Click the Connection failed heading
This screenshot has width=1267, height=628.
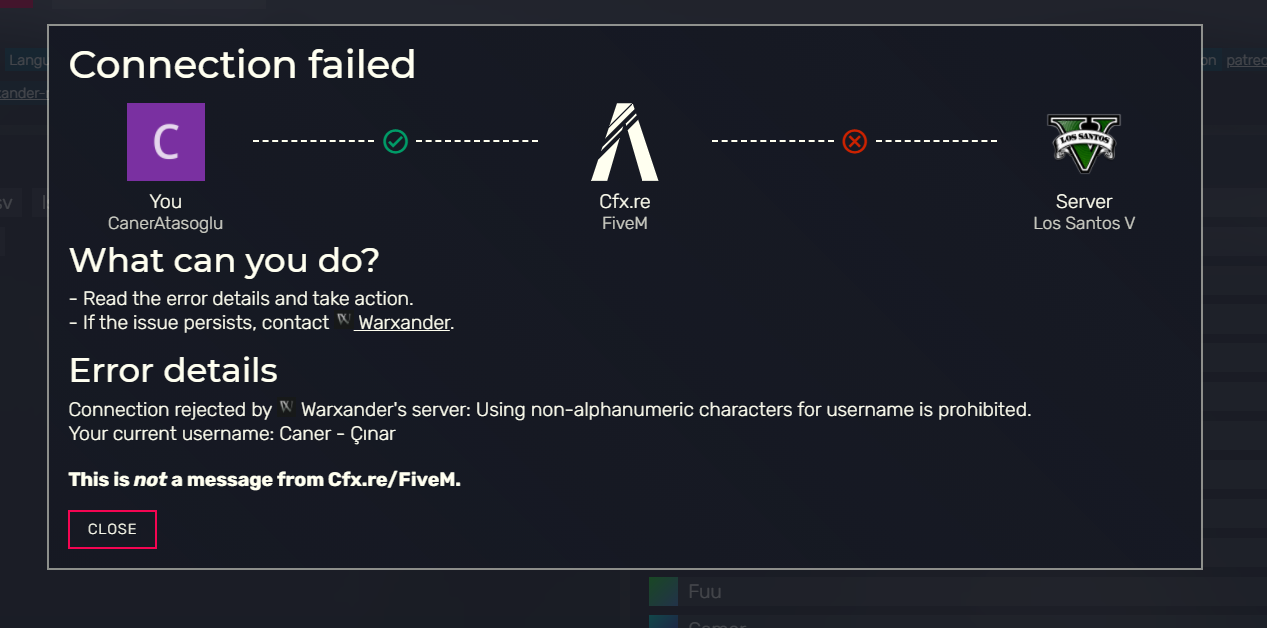click(x=242, y=65)
